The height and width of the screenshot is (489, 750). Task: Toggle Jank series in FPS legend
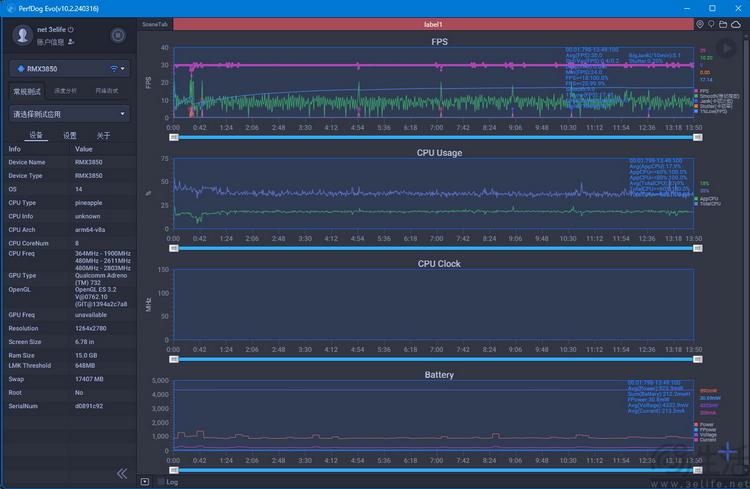click(x=713, y=101)
